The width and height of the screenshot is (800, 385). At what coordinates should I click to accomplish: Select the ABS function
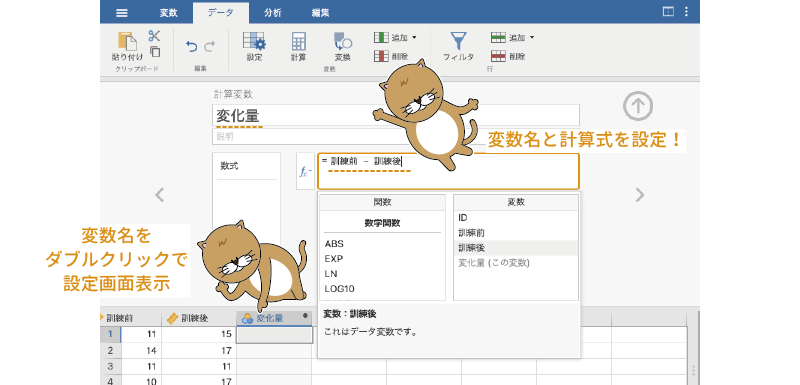[x=334, y=244]
